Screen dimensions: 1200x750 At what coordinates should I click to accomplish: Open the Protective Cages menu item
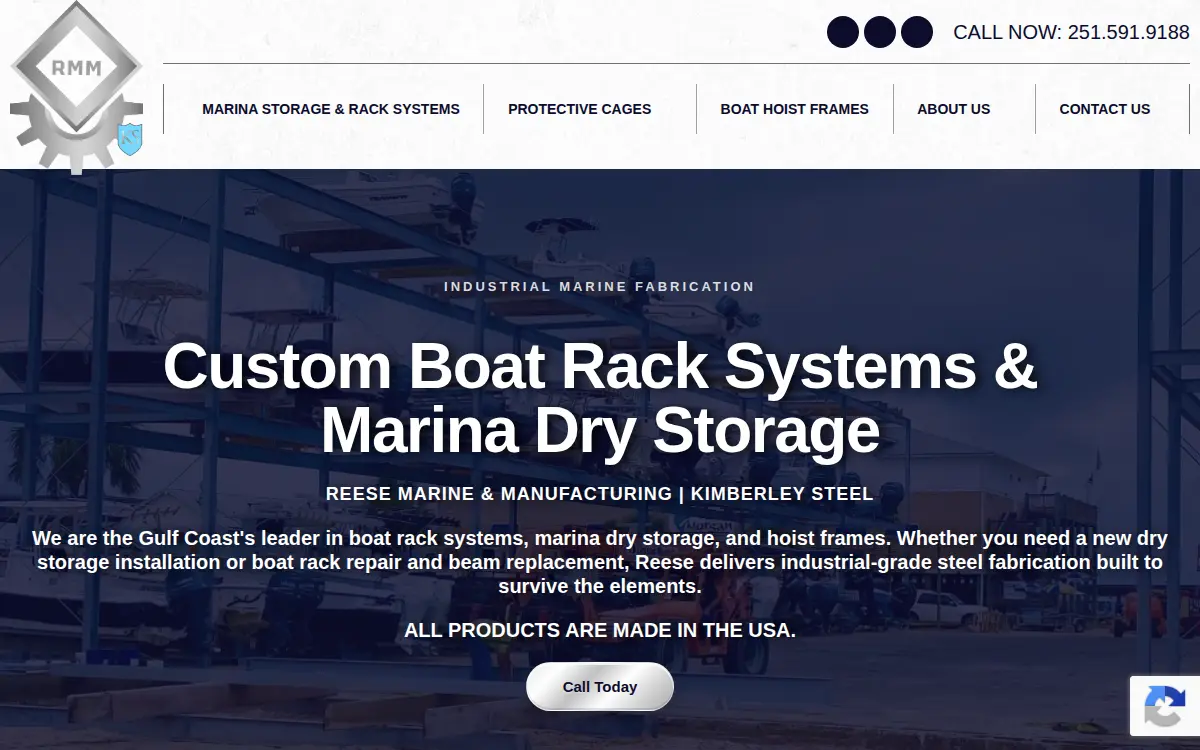tap(579, 109)
